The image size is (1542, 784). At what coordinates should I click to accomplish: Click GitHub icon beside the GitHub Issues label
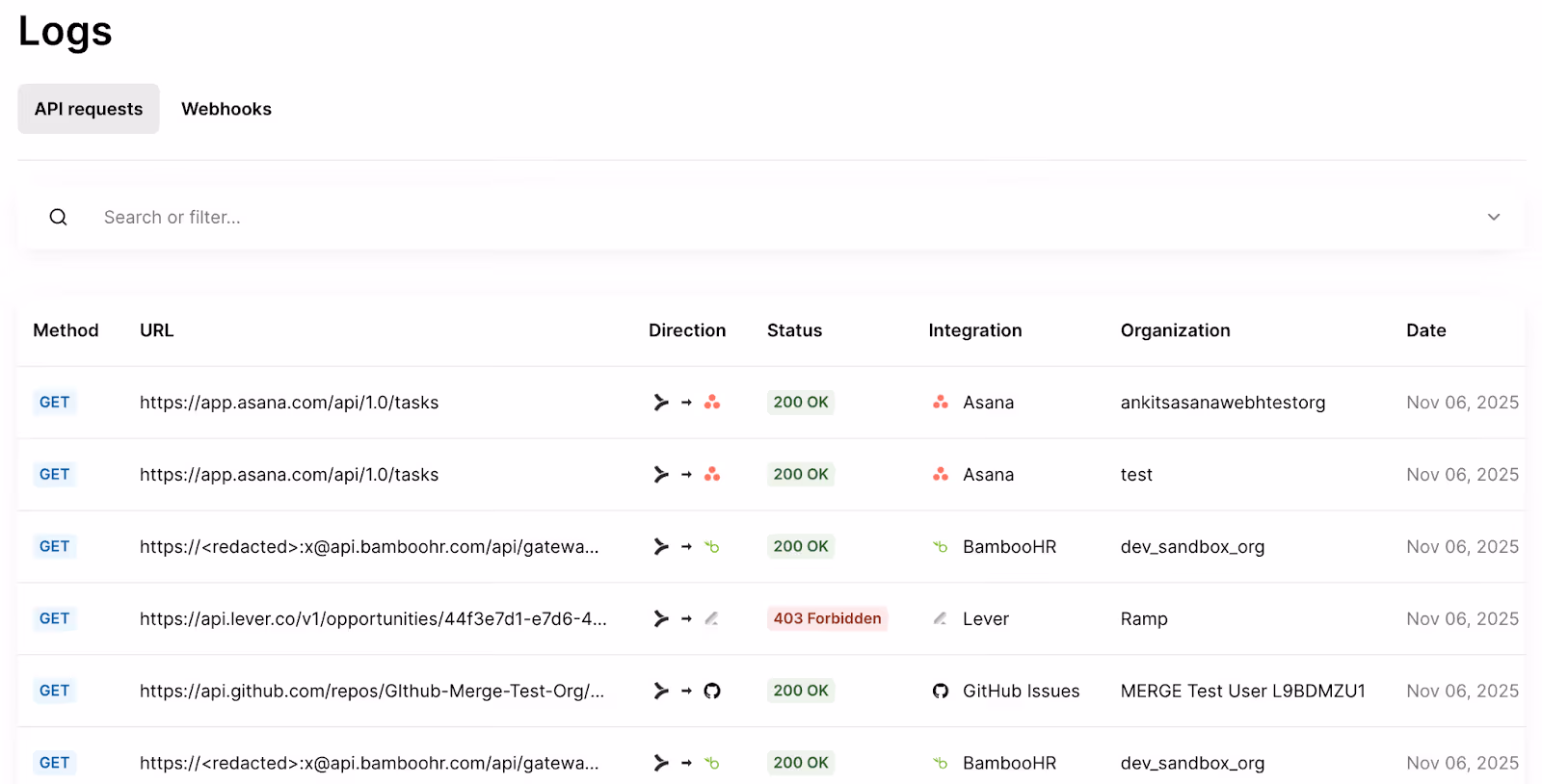coord(941,692)
